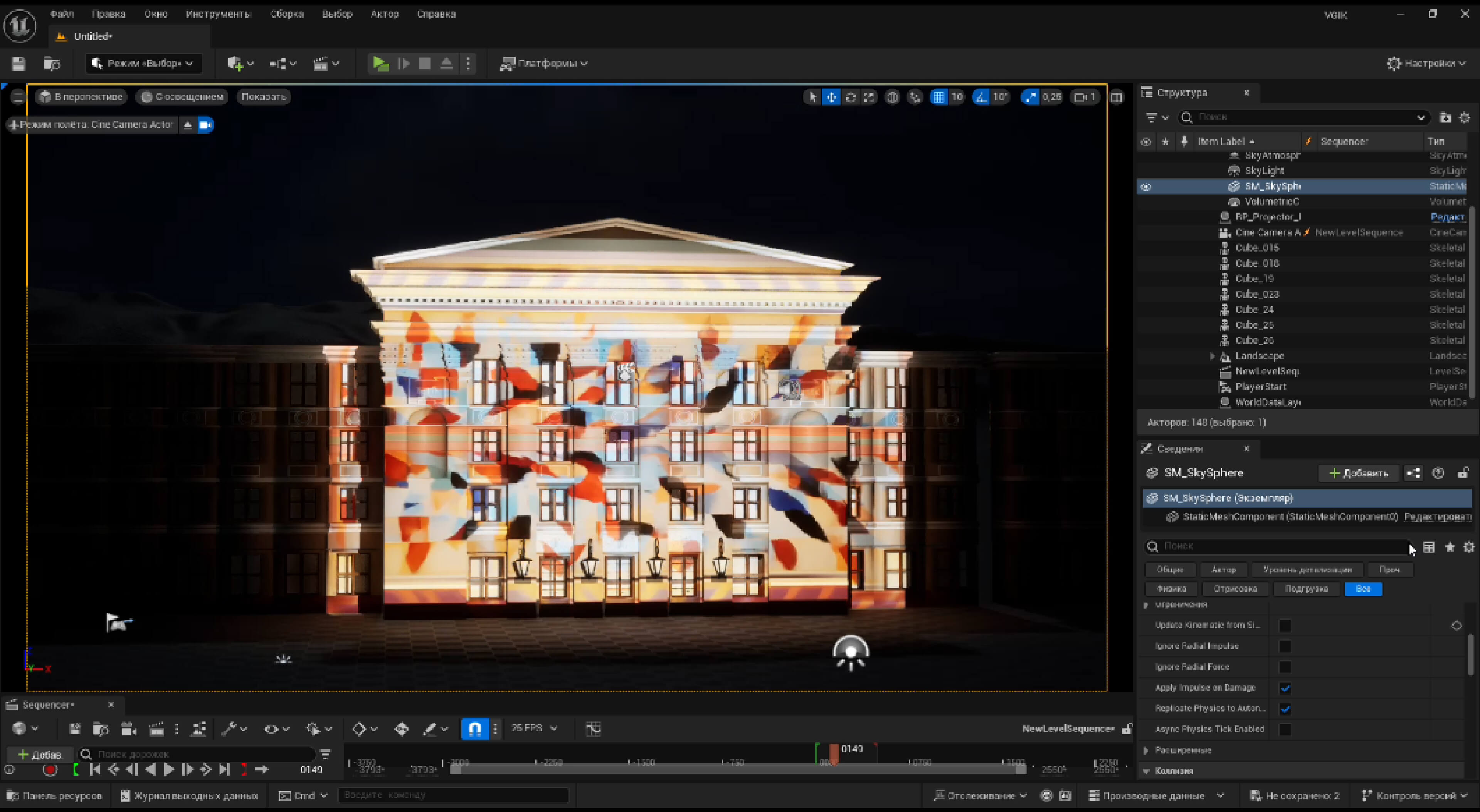
Task: Toggle Ignore Radial Force checkbox
Action: coord(1285,667)
